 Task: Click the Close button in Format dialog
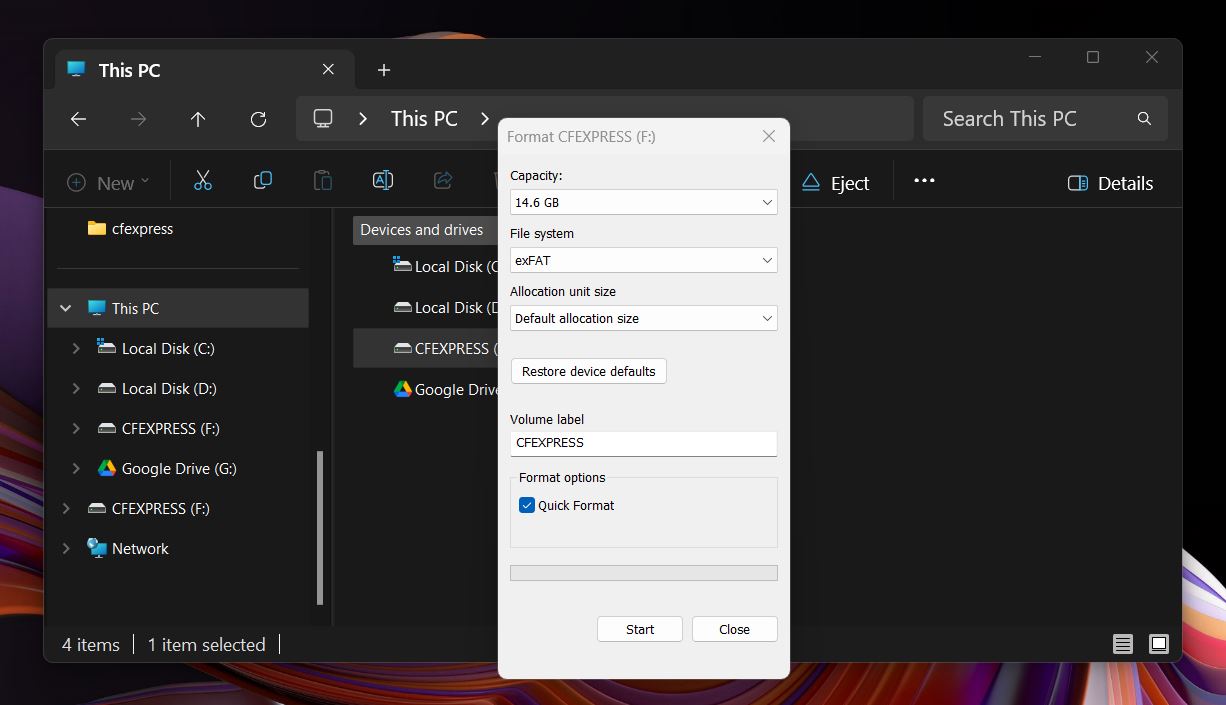coord(734,629)
